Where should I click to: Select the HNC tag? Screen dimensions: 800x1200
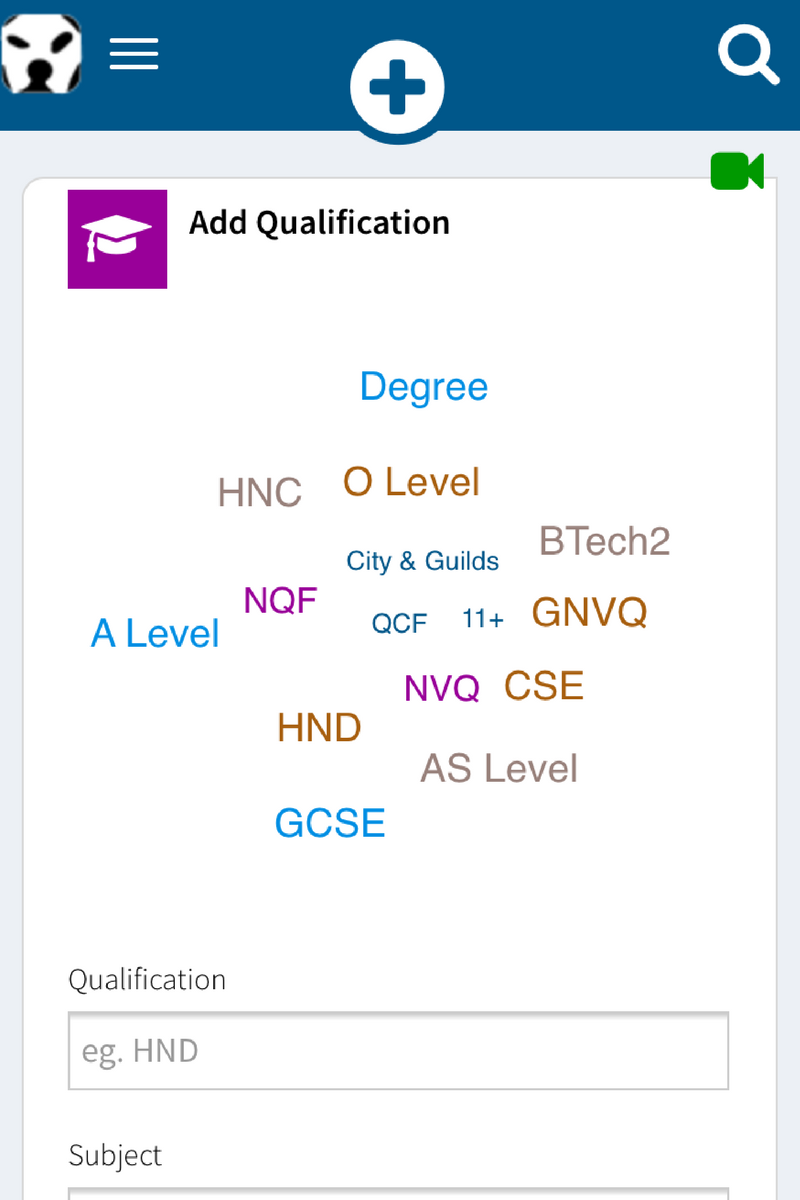pyautogui.click(x=260, y=493)
